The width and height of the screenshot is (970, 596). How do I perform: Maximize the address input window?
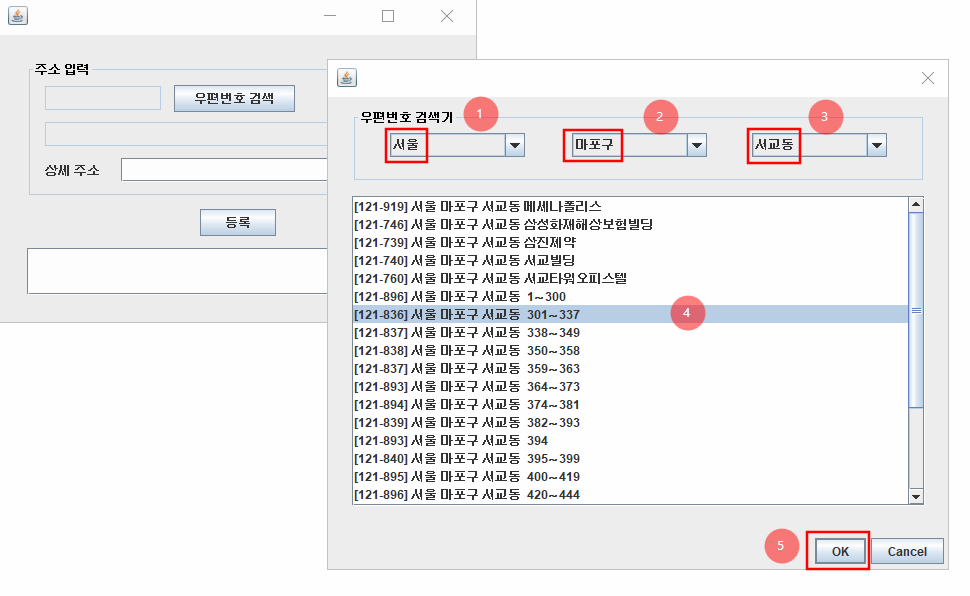(x=388, y=16)
